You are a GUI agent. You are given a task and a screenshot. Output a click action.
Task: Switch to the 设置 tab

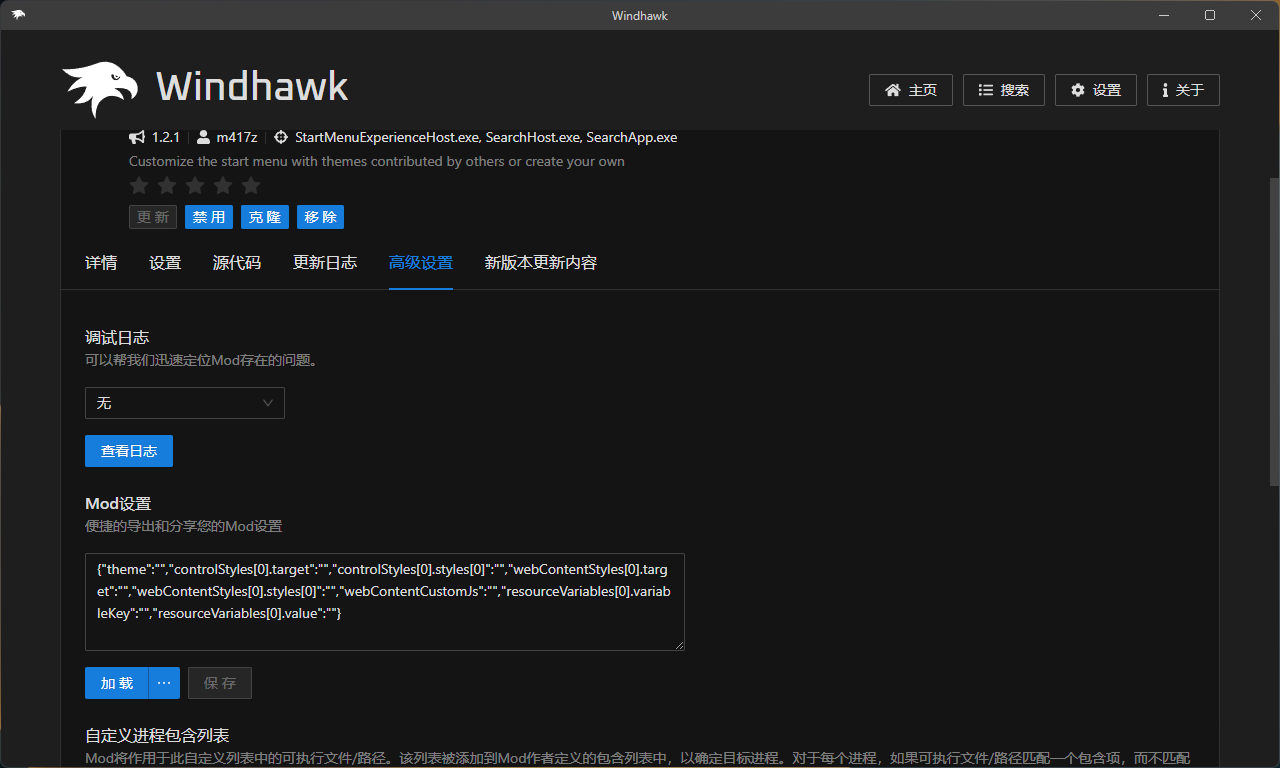(165, 263)
